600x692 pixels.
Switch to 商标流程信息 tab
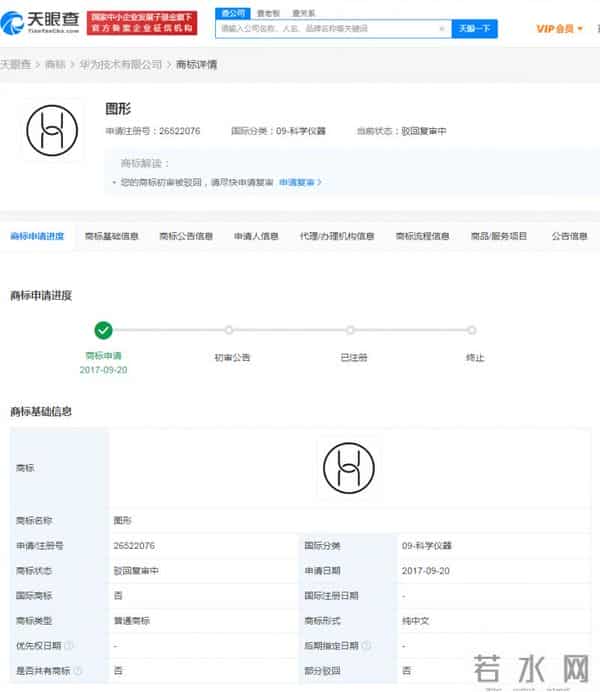pos(422,236)
